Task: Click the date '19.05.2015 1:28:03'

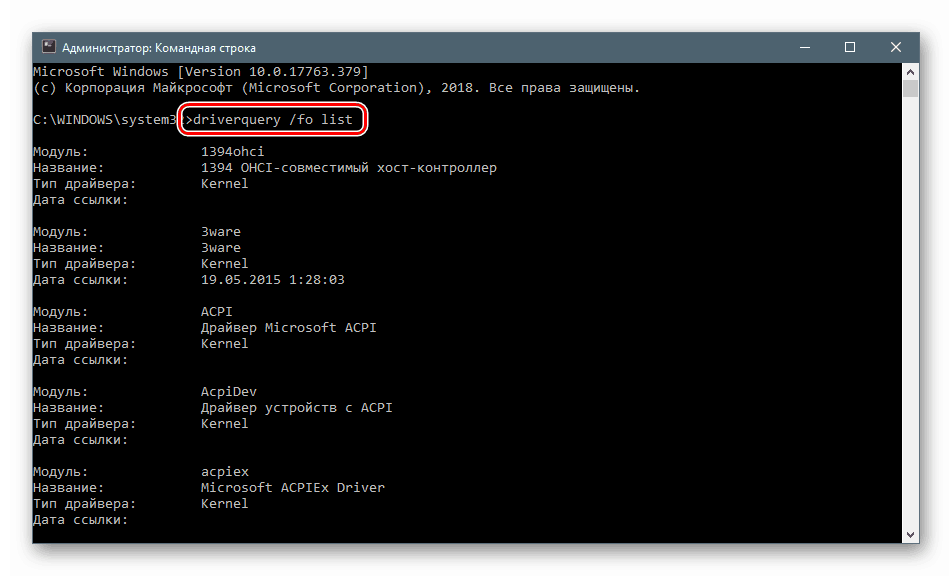Action: [273, 280]
